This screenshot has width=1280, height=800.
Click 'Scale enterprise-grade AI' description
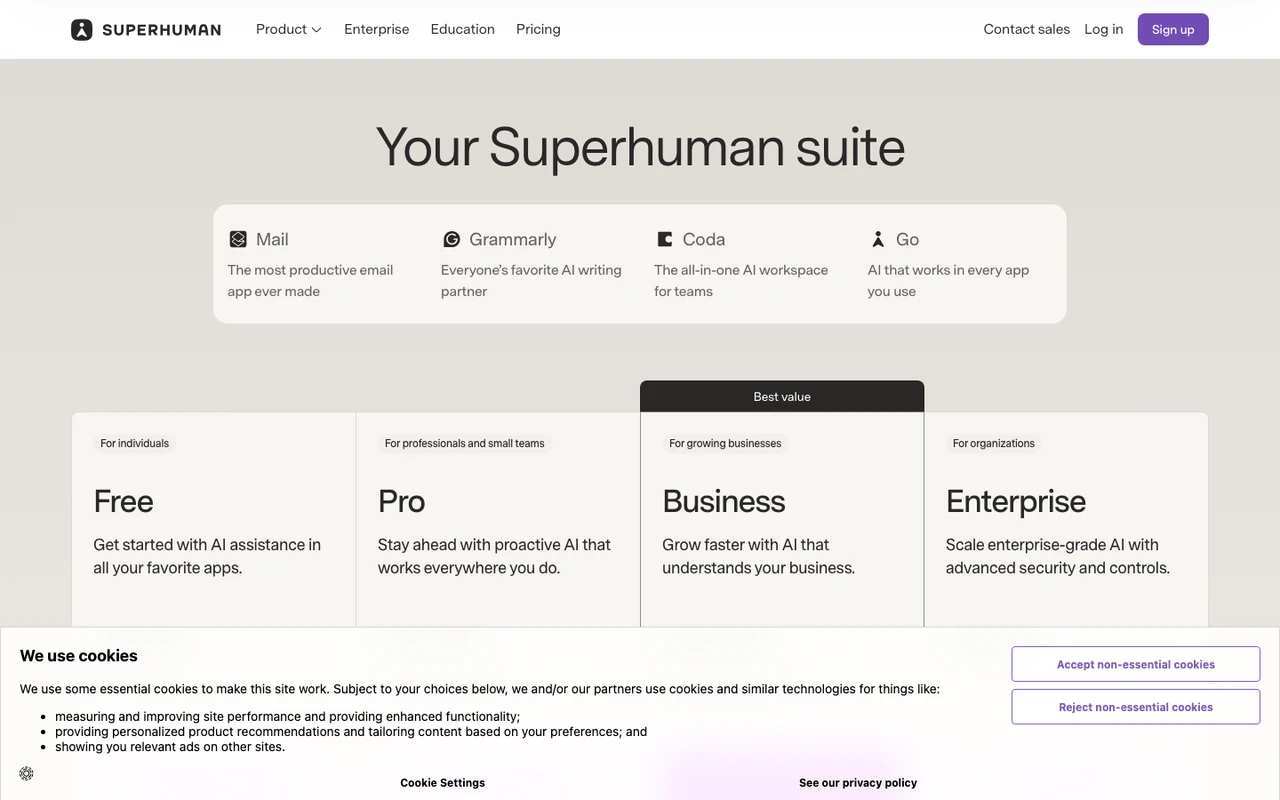[1057, 556]
